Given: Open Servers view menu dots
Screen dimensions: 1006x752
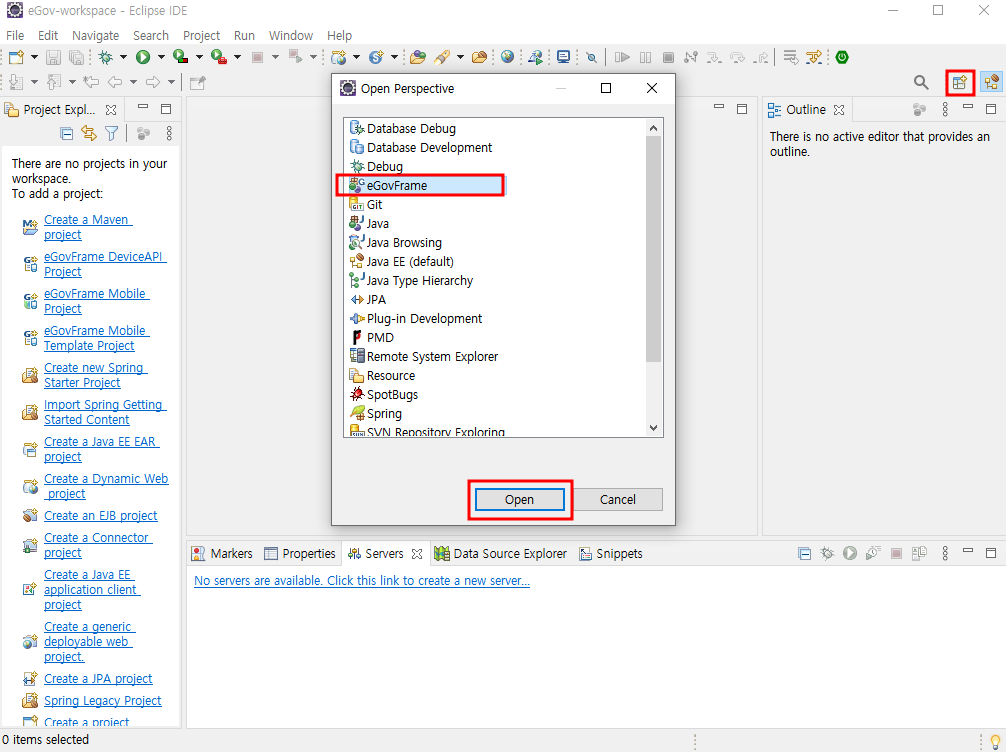Looking at the screenshot, I should click(x=945, y=553).
